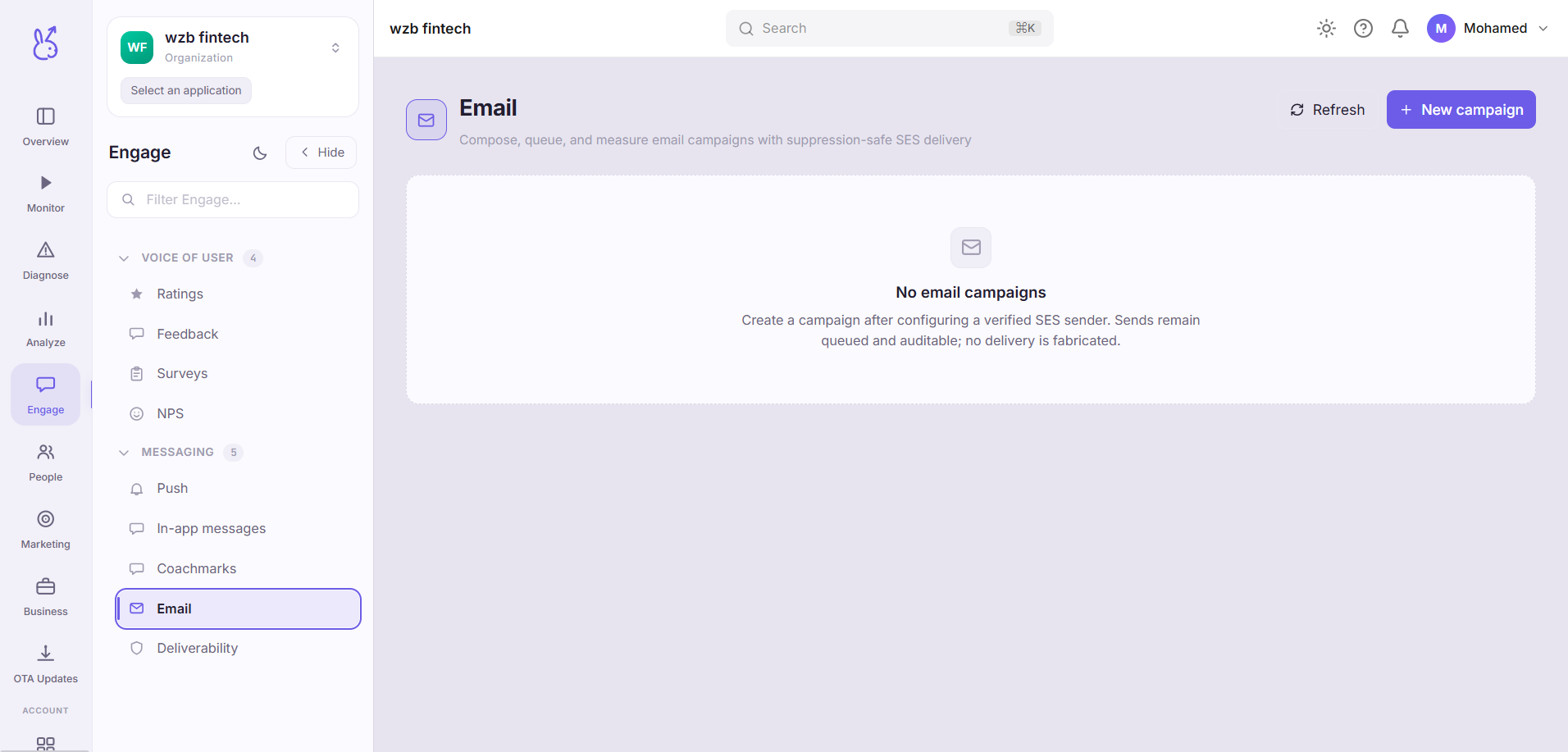The image size is (1568, 752).
Task: Open Feedback in the Engage menu
Action: (238, 334)
